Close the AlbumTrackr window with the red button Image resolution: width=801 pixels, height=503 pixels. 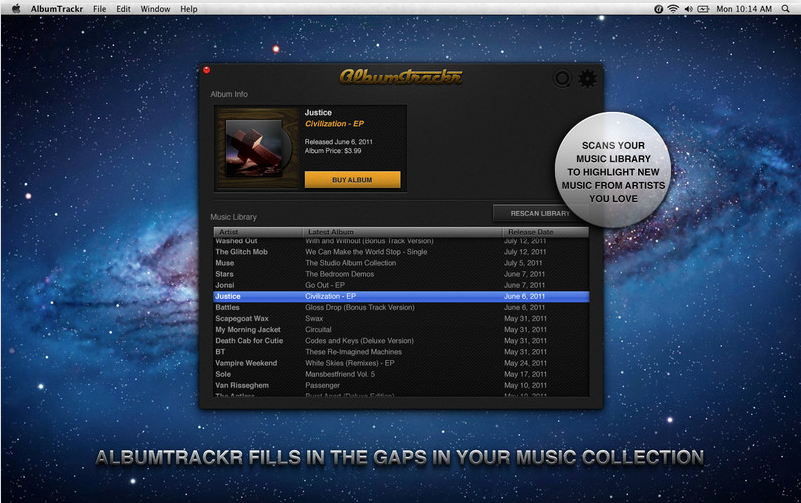point(206,70)
